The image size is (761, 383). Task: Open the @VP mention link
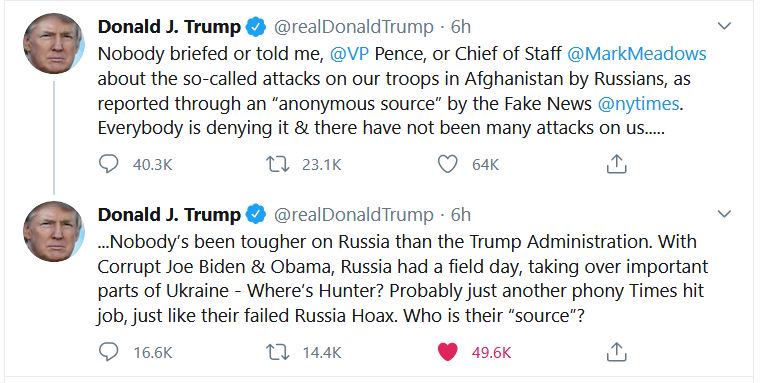click(349, 54)
